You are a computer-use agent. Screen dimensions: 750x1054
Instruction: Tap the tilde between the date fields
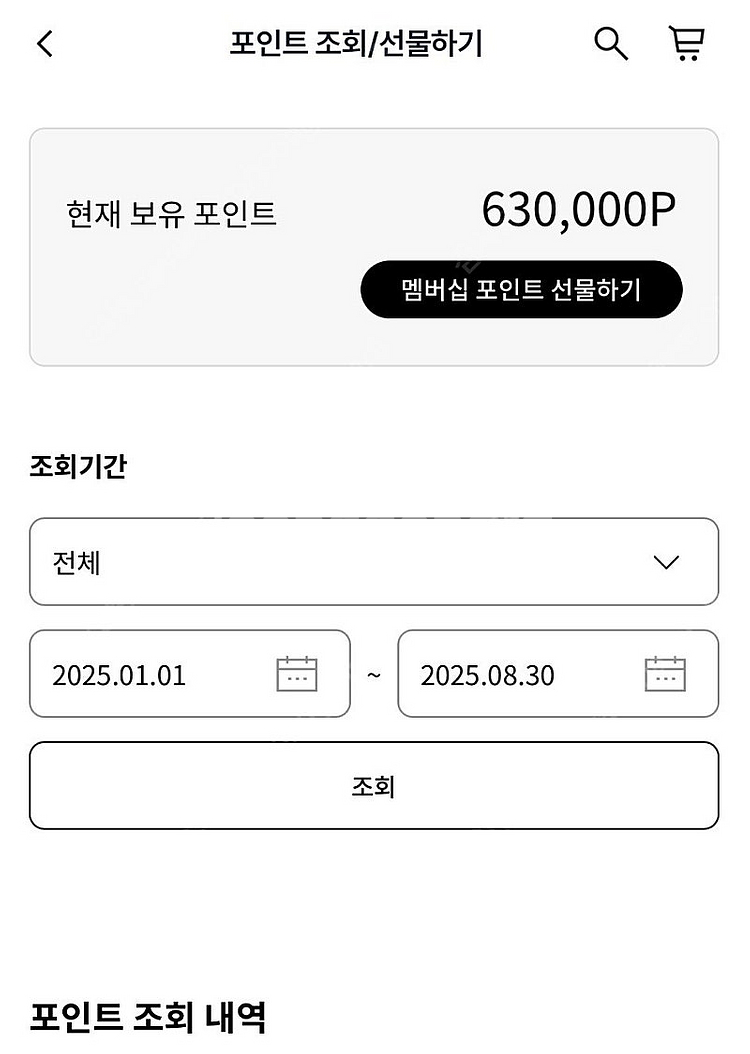pos(374,675)
